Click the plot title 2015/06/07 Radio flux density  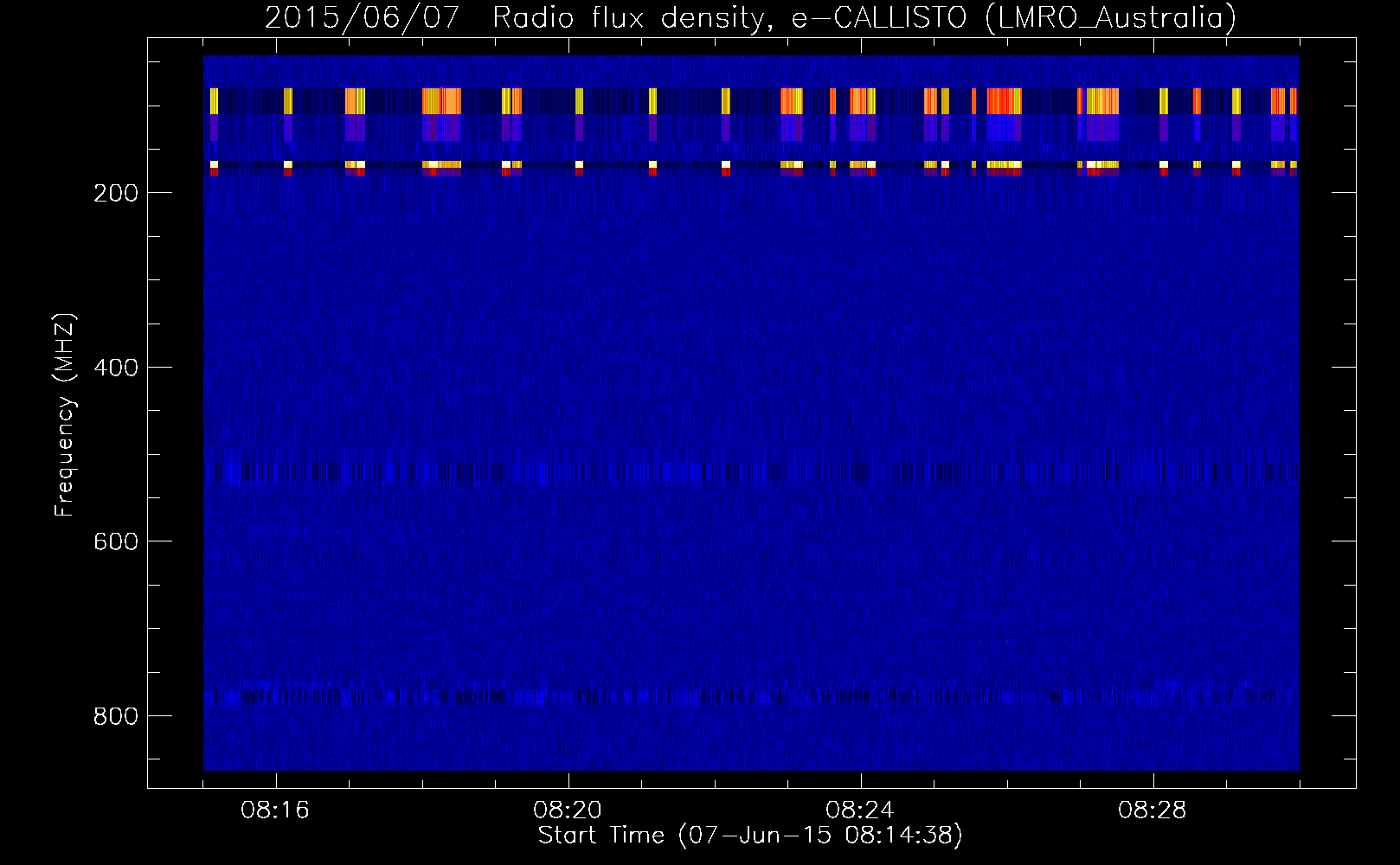pyautogui.click(x=750, y=18)
